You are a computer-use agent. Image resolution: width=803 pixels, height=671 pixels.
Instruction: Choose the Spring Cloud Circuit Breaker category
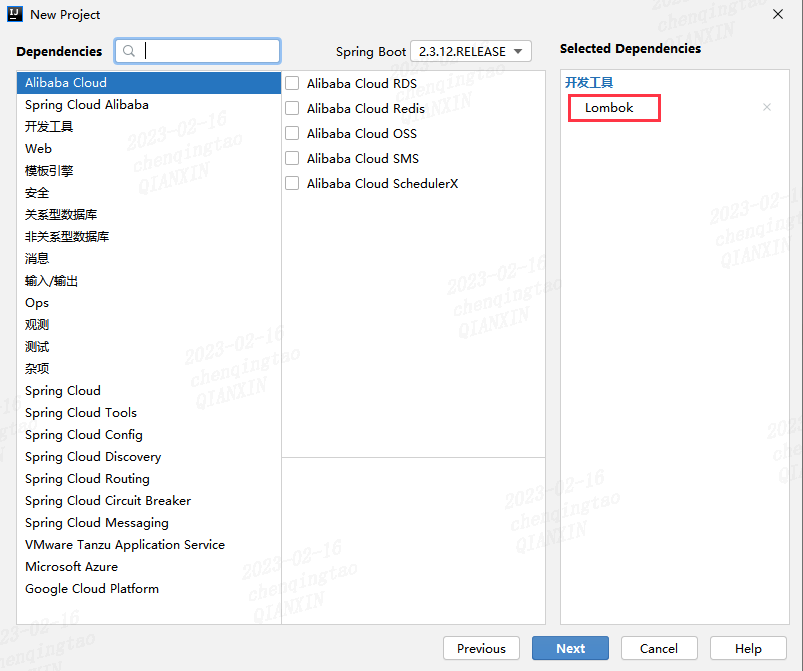(149, 501)
